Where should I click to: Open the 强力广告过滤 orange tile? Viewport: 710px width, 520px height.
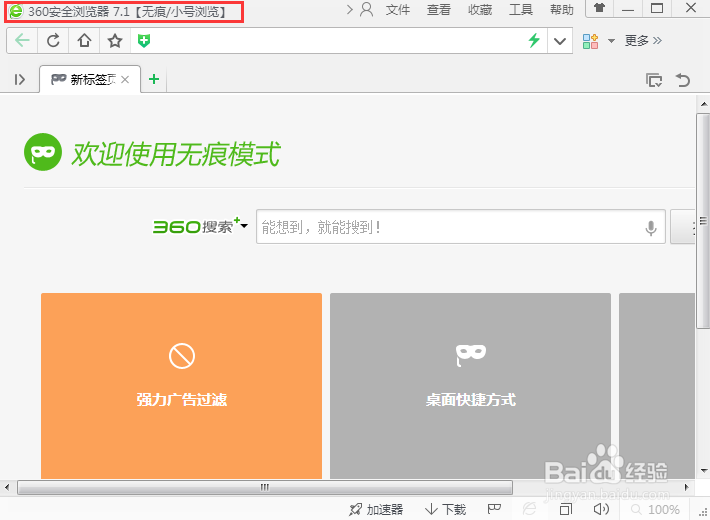tap(182, 386)
